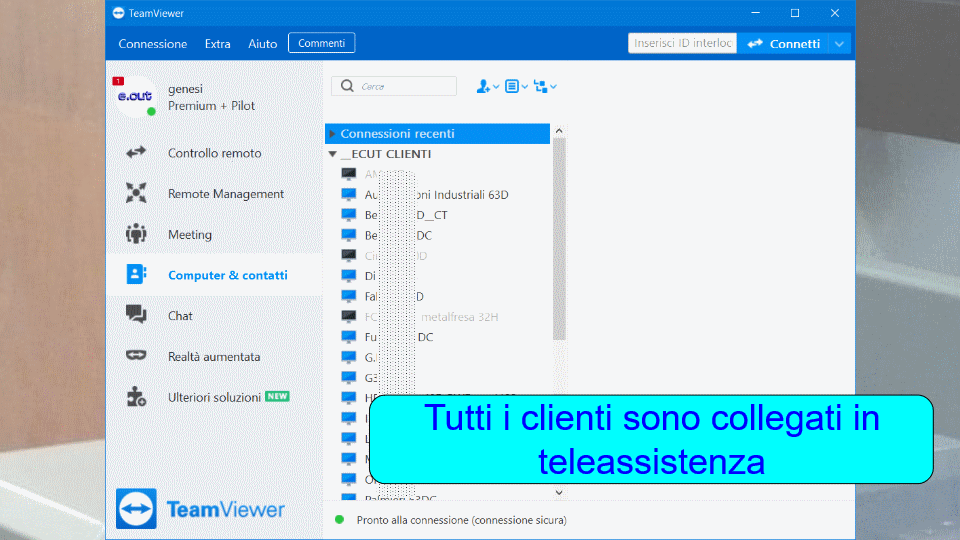Click the genesi profile avatar
This screenshot has height=540, width=960.
[135, 96]
